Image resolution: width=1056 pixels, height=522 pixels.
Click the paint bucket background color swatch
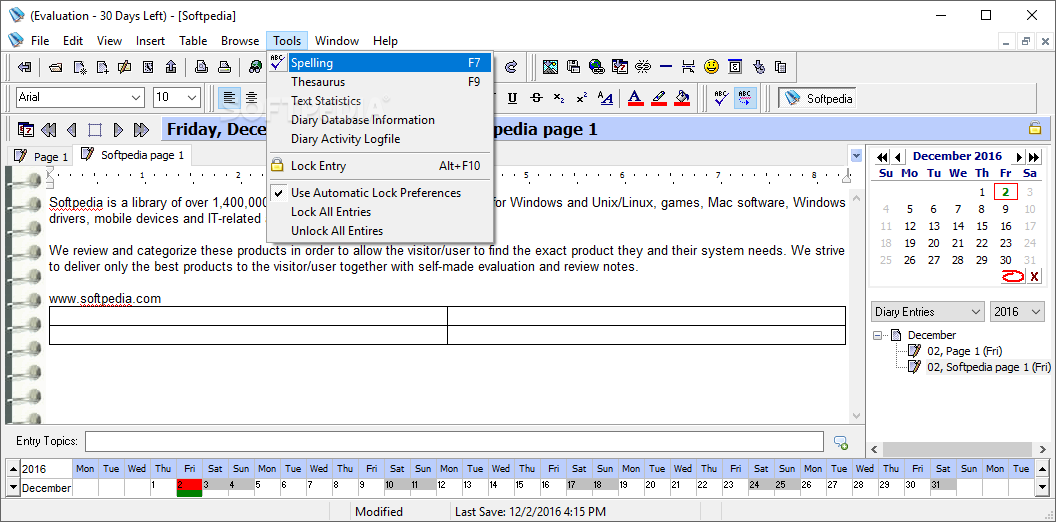(x=682, y=98)
